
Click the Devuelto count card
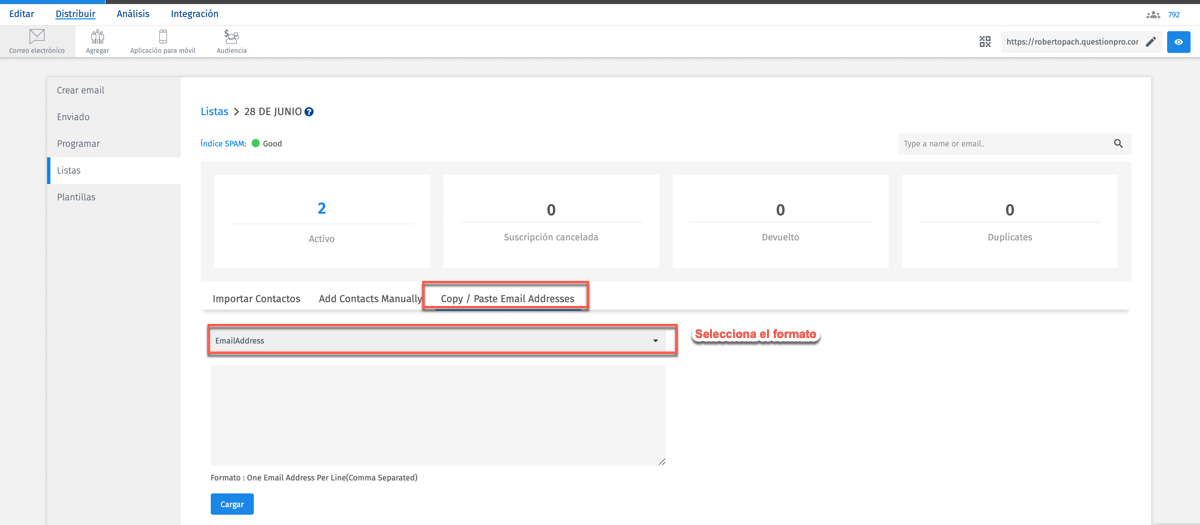(780, 221)
